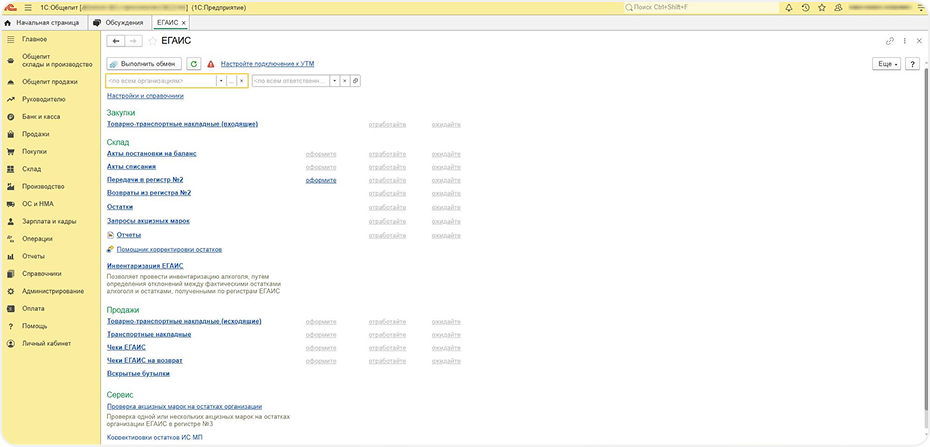Click the ellipsis select button in organization field
This screenshot has height=447, width=930.
(231, 81)
